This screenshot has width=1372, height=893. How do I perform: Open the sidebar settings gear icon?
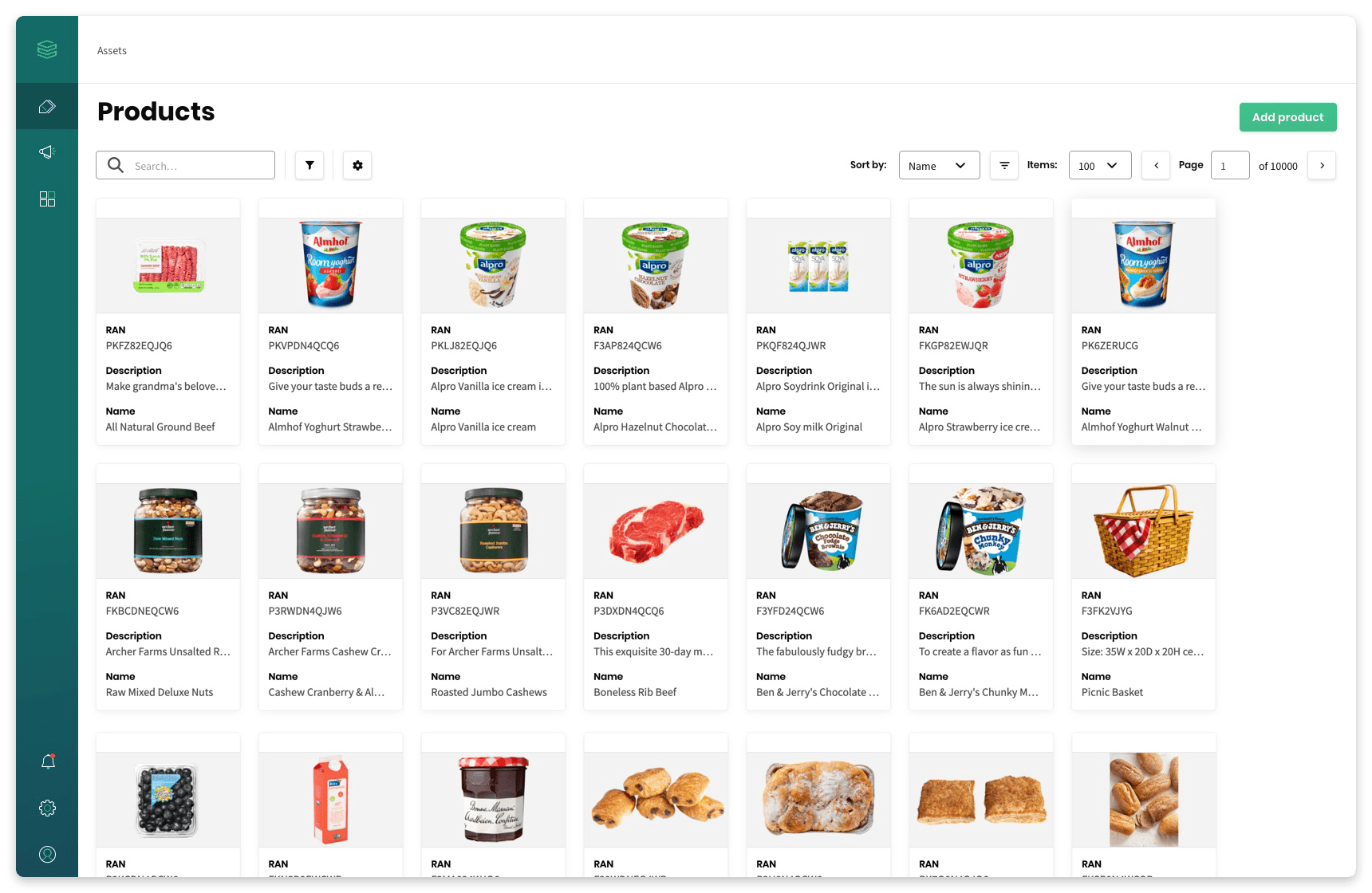tap(47, 808)
